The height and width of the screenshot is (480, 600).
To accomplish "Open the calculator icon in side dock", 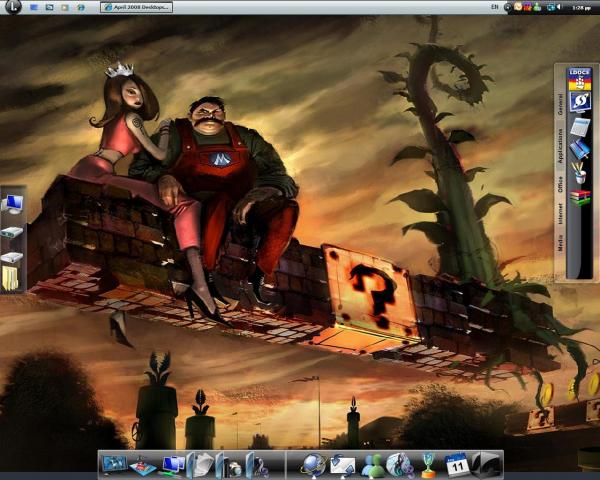I will (580, 127).
